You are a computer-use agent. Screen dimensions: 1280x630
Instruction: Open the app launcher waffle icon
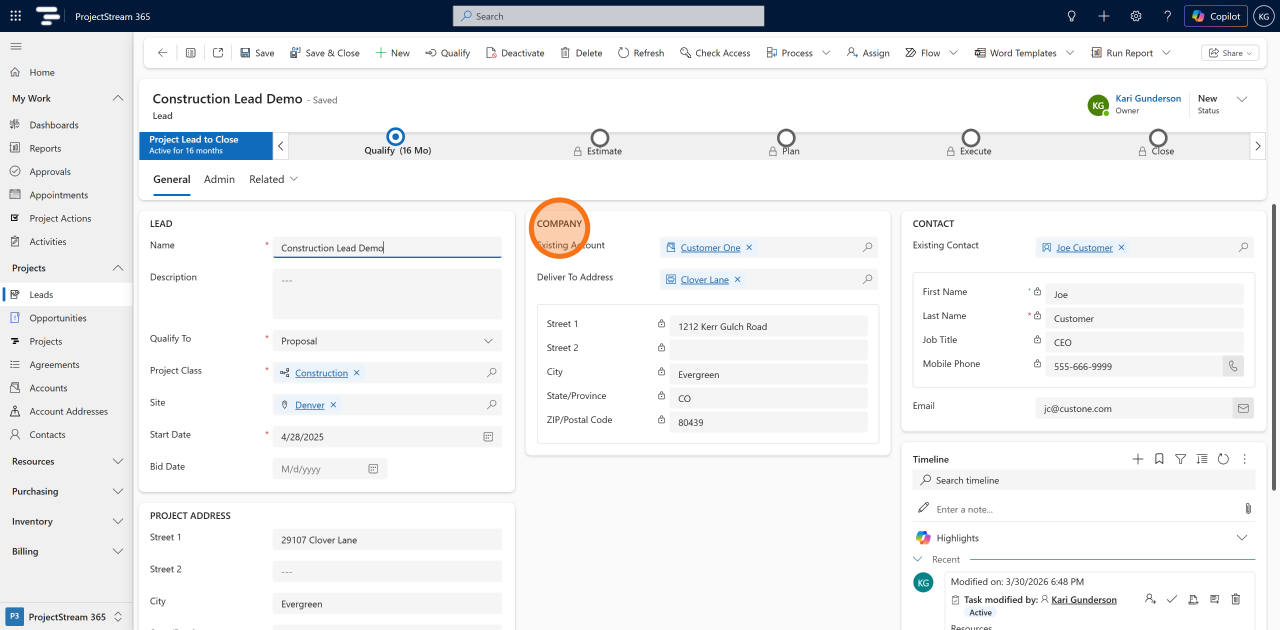(x=15, y=16)
